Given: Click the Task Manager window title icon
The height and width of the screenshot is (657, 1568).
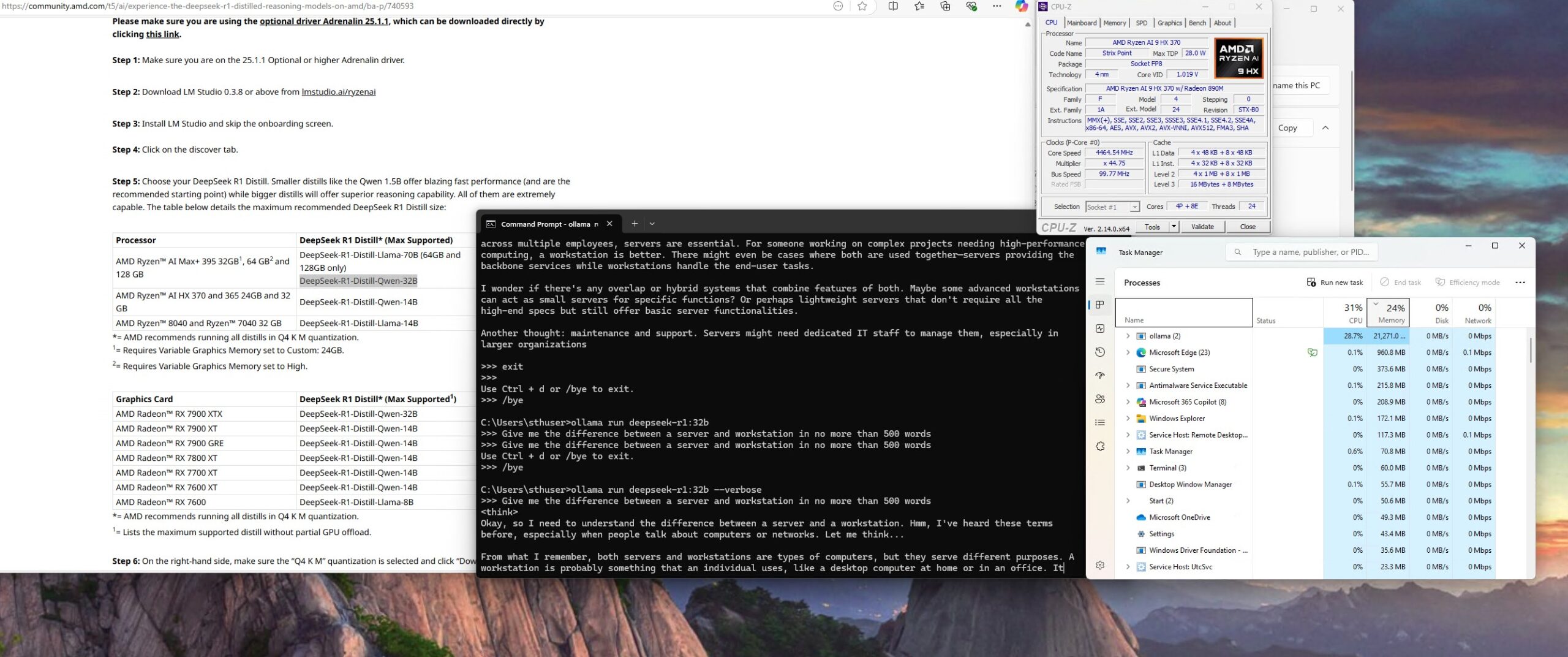Looking at the screenshot, I should coord(1101,251).
